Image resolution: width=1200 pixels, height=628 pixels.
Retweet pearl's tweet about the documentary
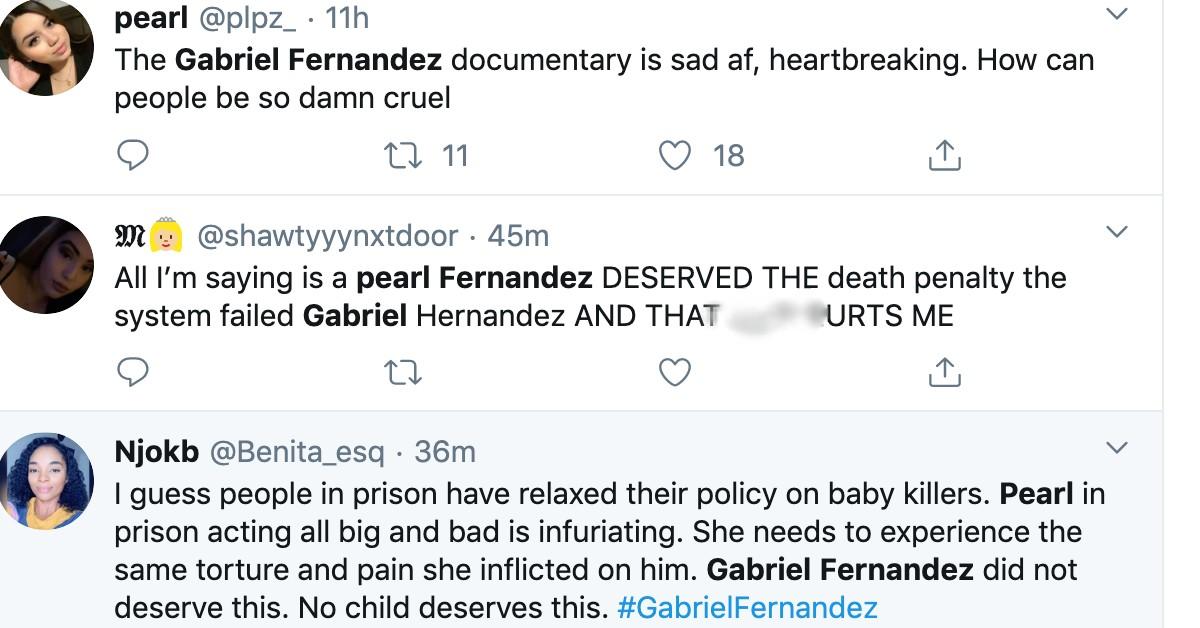pyautogui.click(x=404, y=156)
